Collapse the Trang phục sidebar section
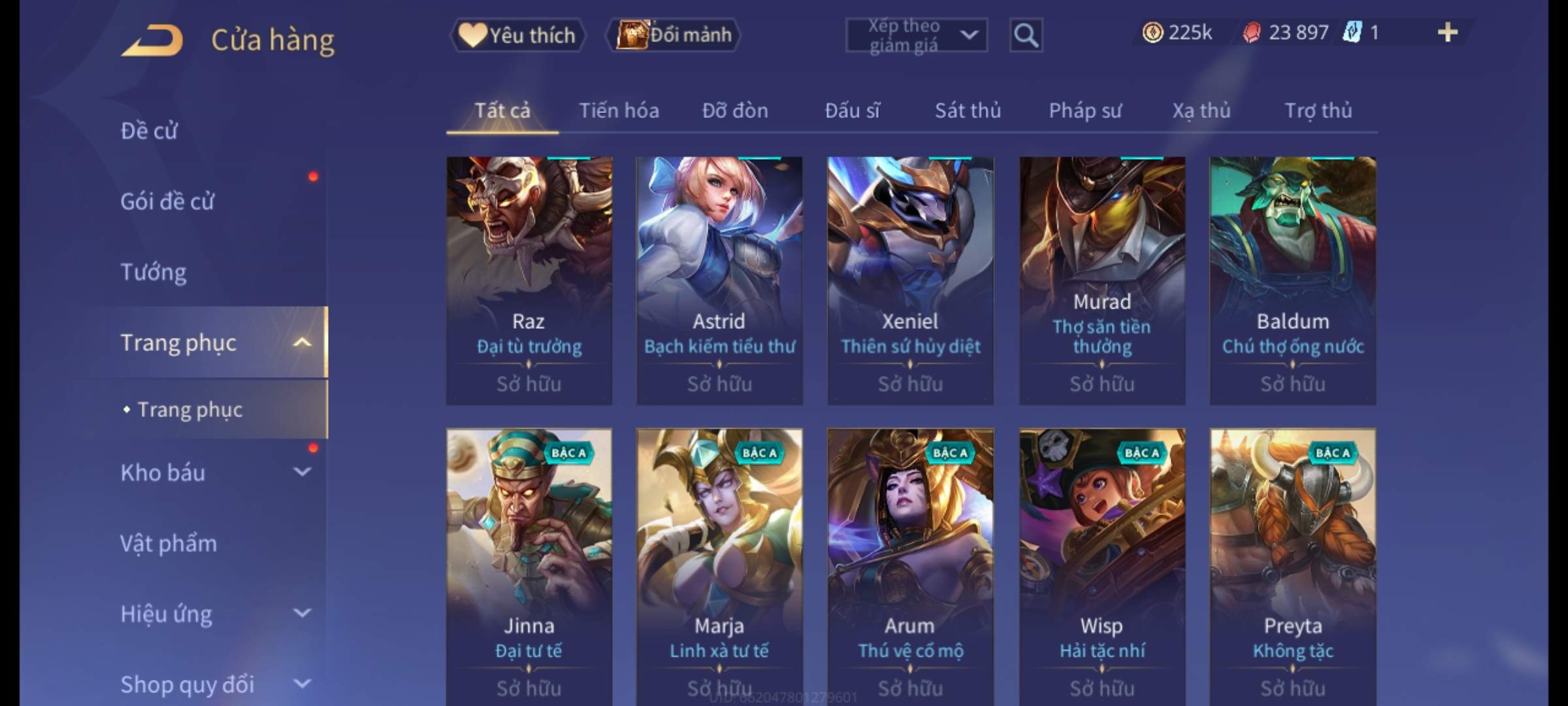The image size is (1568, 706). tap(302, 343)
